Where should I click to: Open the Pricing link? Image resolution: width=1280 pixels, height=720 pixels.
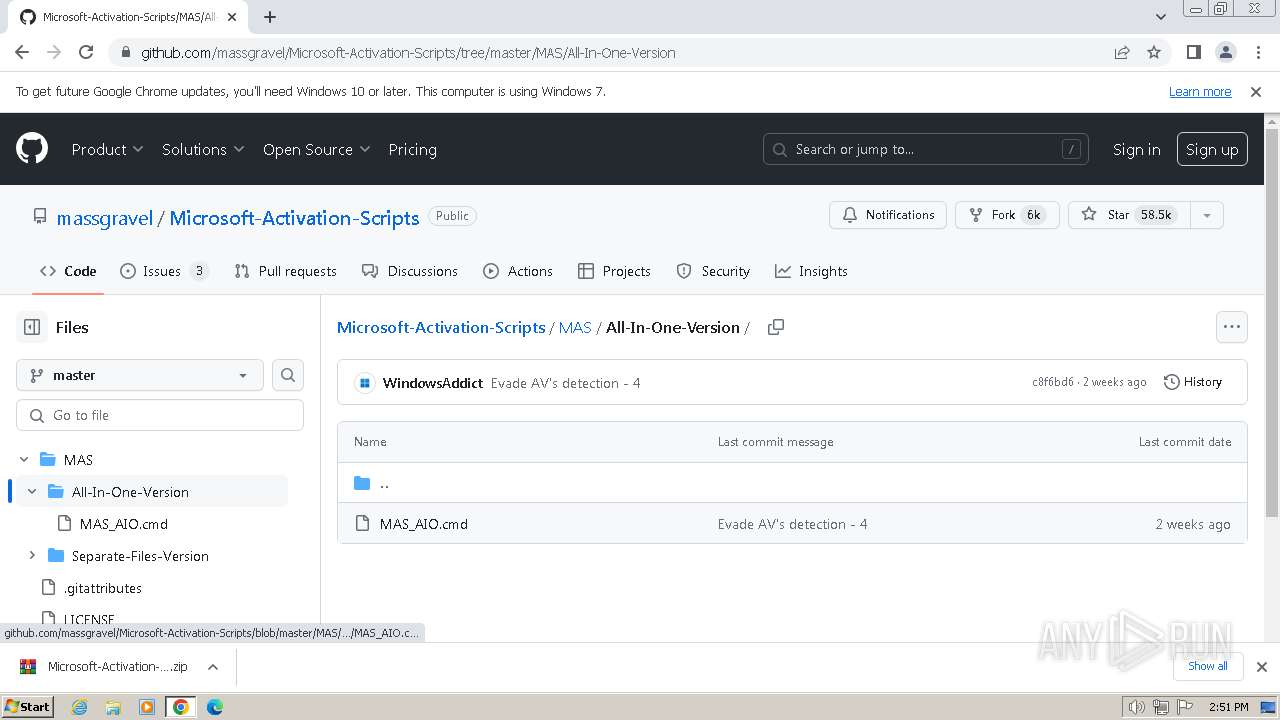pos(412,149)
